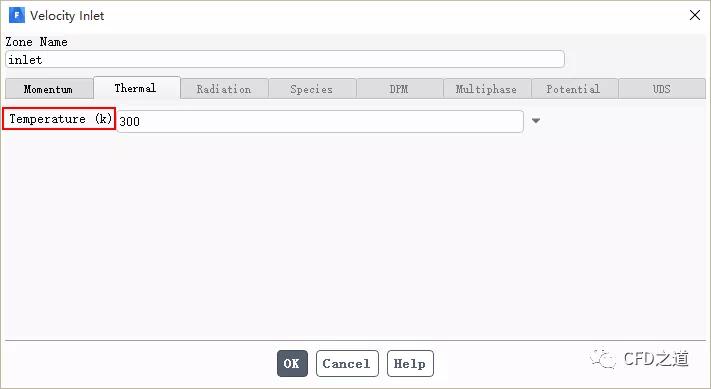Click the Temperature value field showing 300
Viewport: 711px width, 389px height.
(x=320, y=122)
